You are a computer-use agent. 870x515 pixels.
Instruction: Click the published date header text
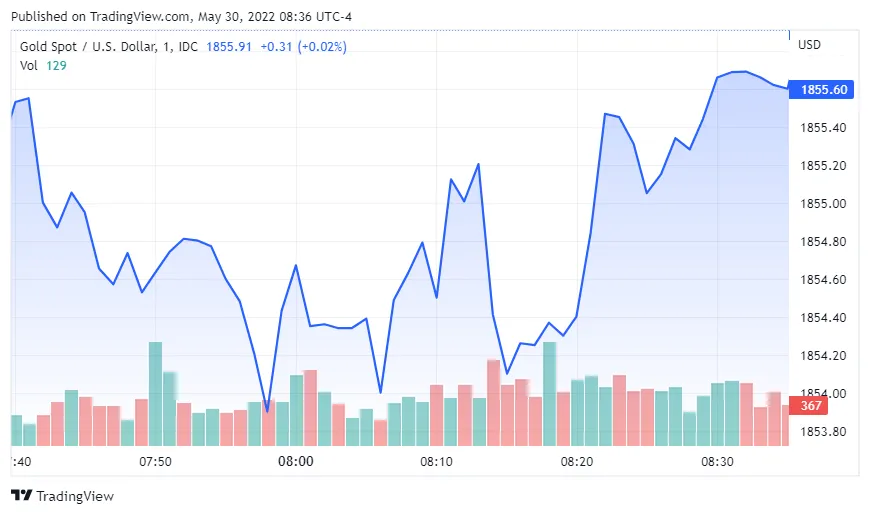(x=181, y=17)
